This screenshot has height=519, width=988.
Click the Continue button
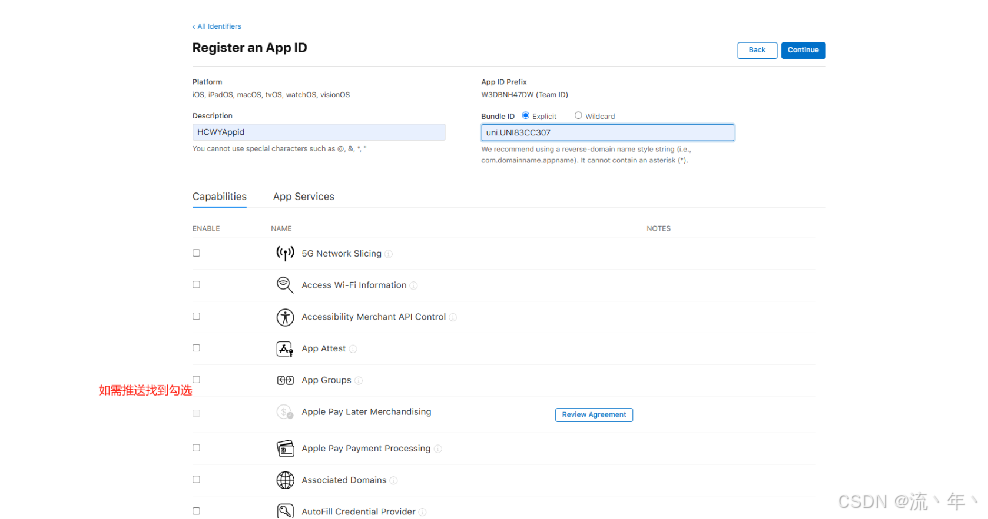click(803, 50)
